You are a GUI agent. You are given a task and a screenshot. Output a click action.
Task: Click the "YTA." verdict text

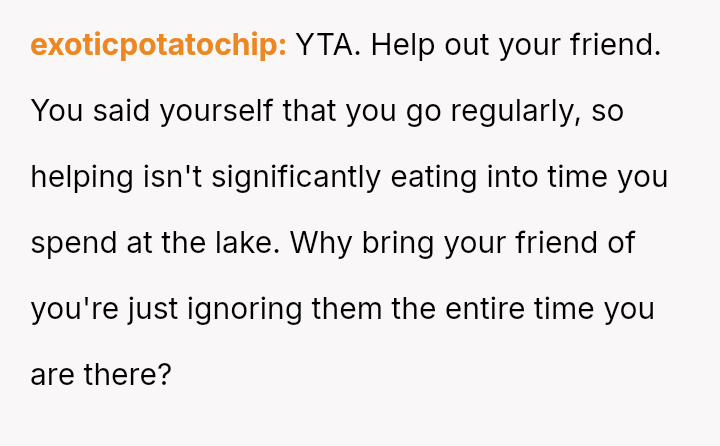pyautogui.click(x=322, y=45)
